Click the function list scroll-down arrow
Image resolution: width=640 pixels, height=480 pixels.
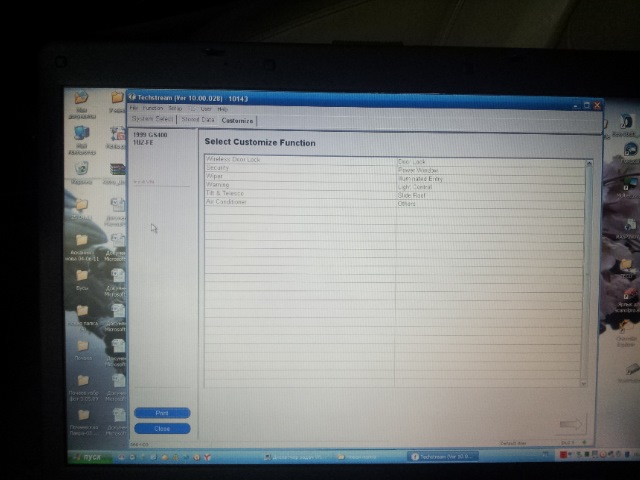(583, 383)
